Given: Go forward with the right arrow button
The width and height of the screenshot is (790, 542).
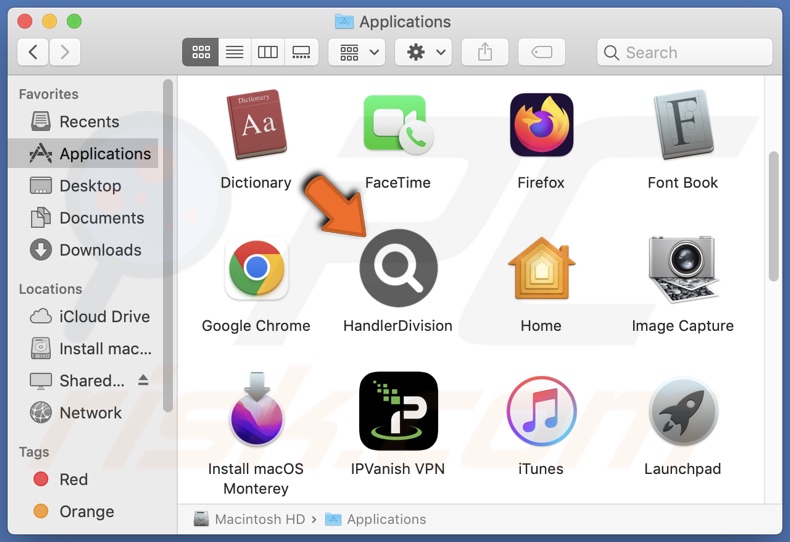Looking at the screenshot, I should (x=64, y=52).
